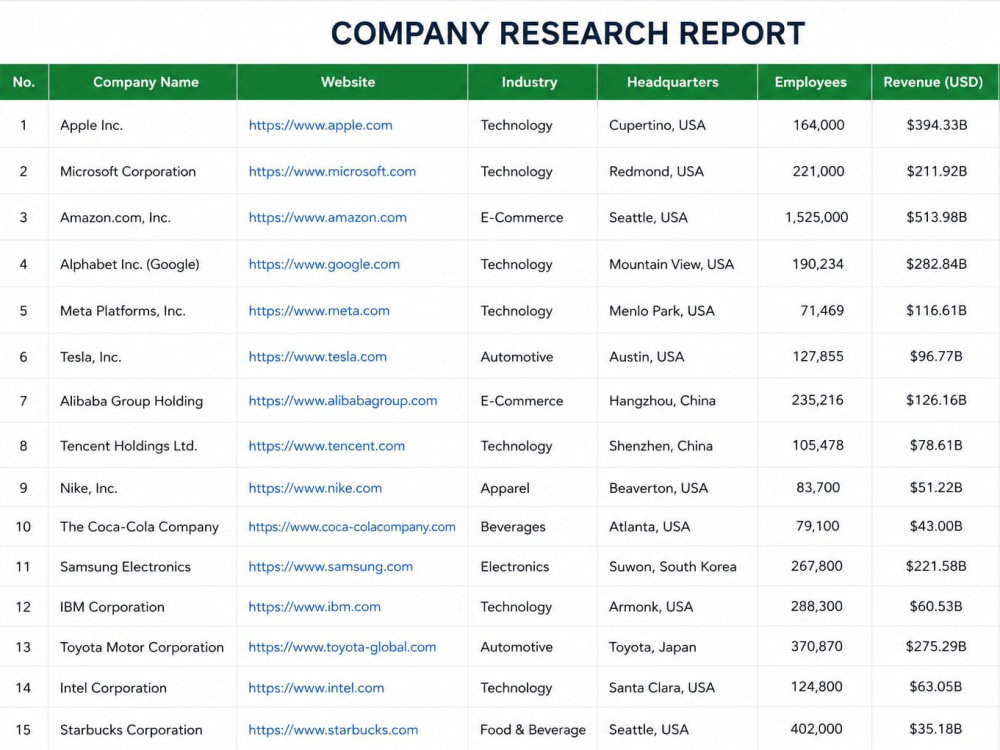This screenshot has height=750, width=1000.
Task: Click the Beaverton, USA cell
Action: point(677,488)
